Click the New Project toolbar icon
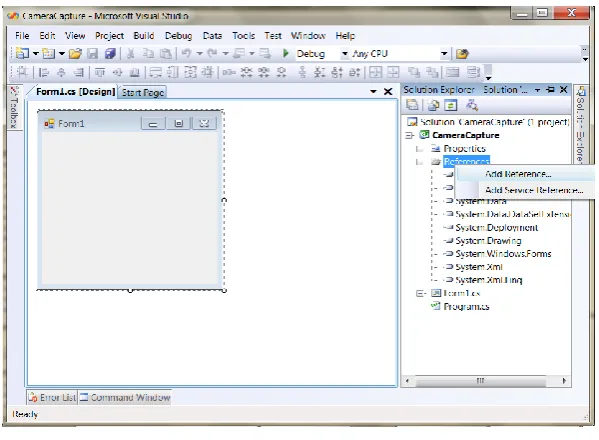The width and height of the screenshot is (599, 440). pyautogui.click(x=22, y=53)
